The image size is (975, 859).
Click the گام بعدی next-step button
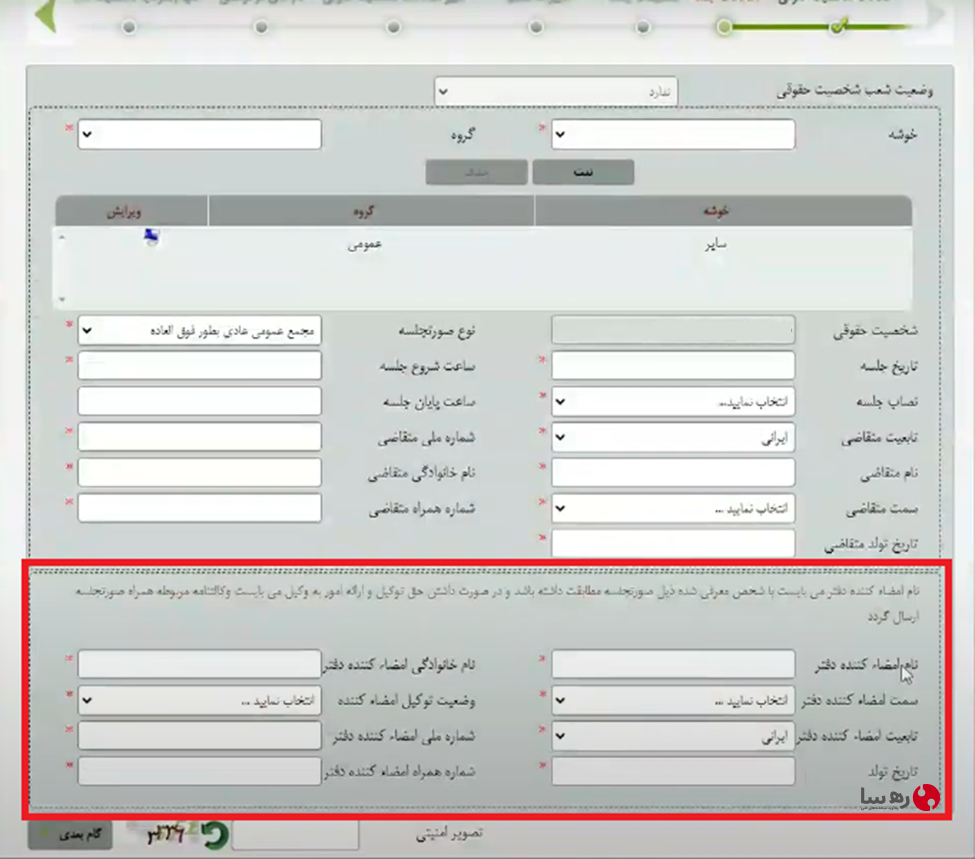pos(70,835)
